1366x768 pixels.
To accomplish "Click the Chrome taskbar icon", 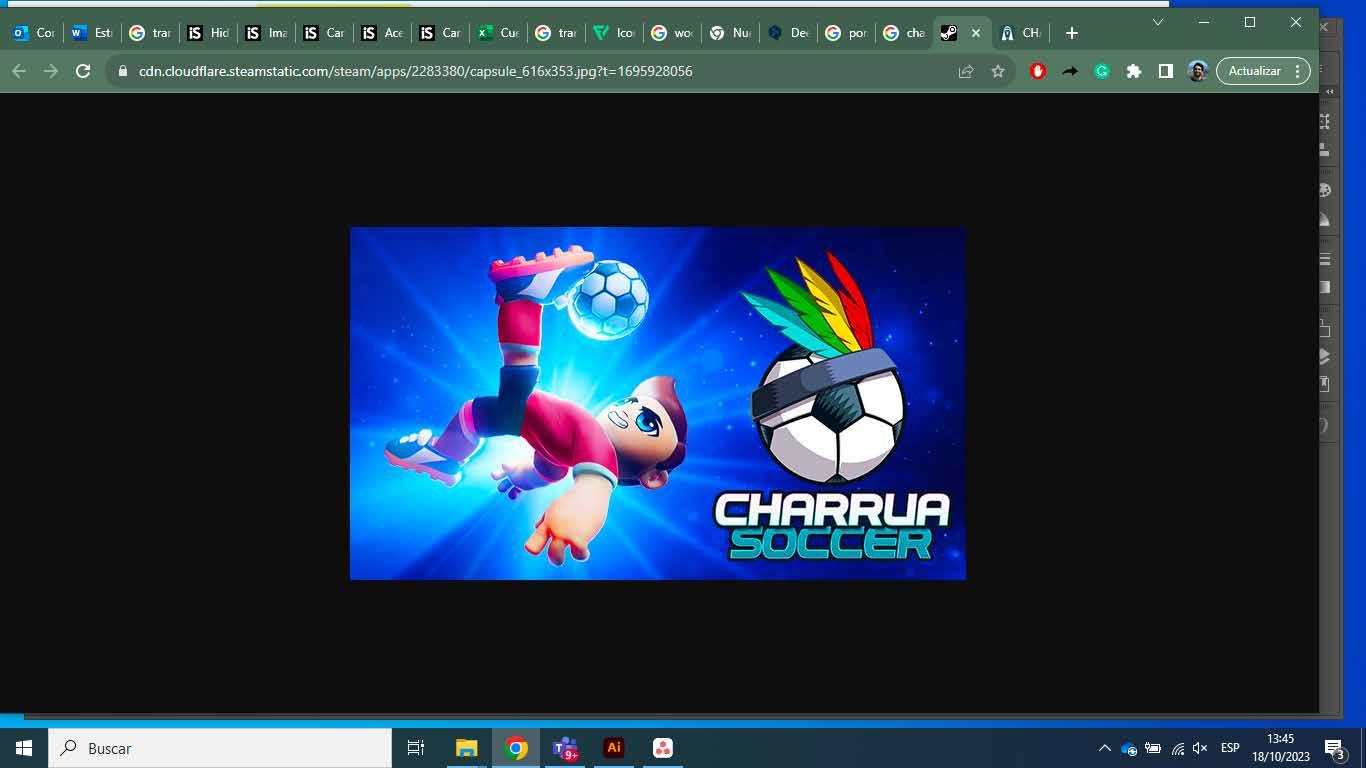I will point(516,748).
